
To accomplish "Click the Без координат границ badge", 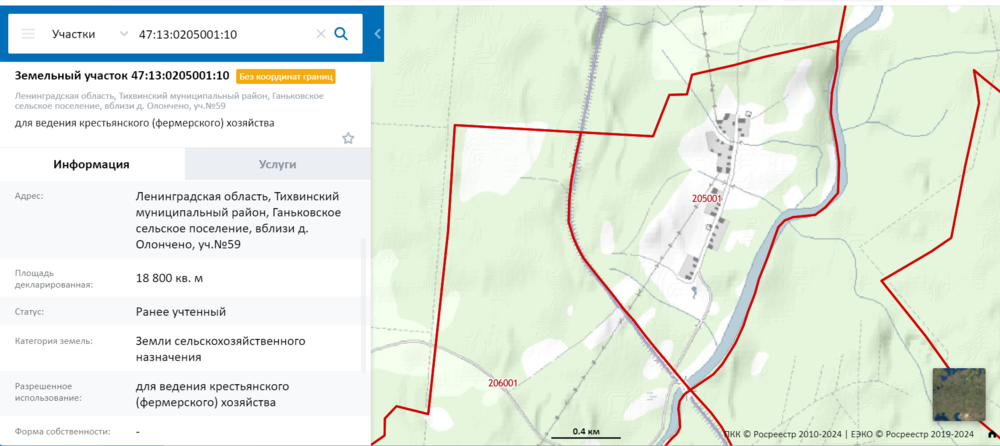I will point(286,76).
